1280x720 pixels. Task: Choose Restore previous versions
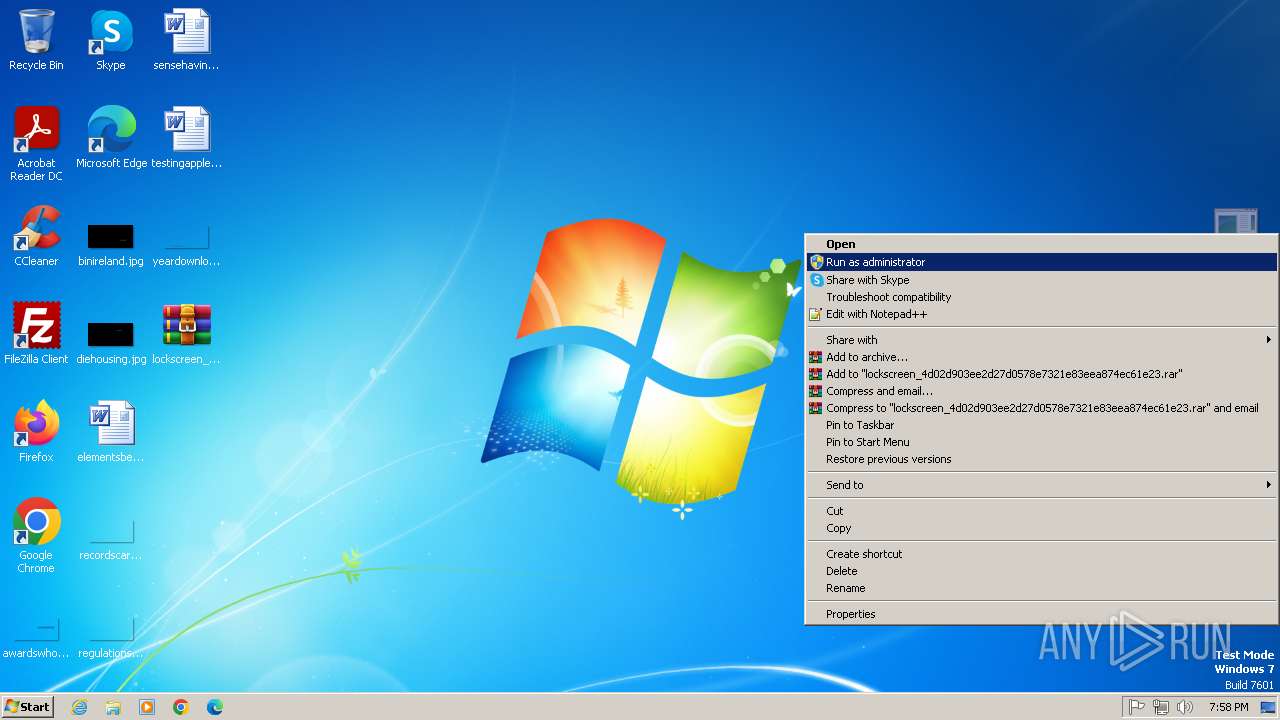point(1042,459)
